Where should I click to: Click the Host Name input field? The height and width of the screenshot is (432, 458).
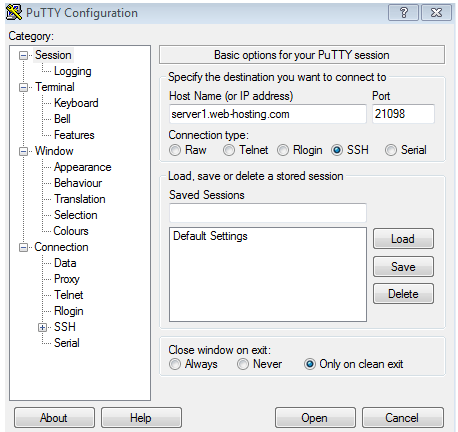(x=268, y=114)
